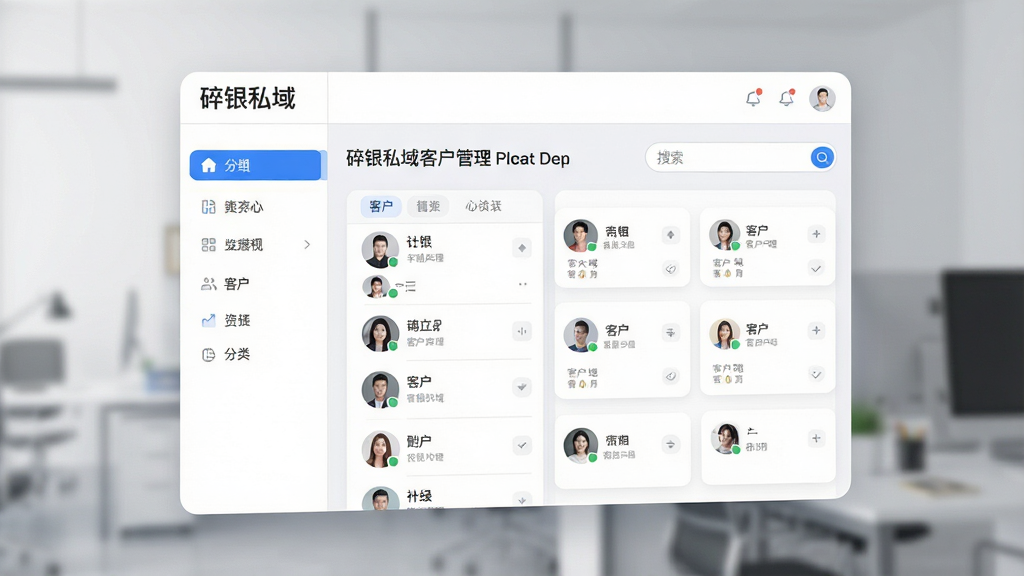The image size is (1024, 576).
Task: Open the sidebar item with the book-layout icon
Action: pos(232,207)
